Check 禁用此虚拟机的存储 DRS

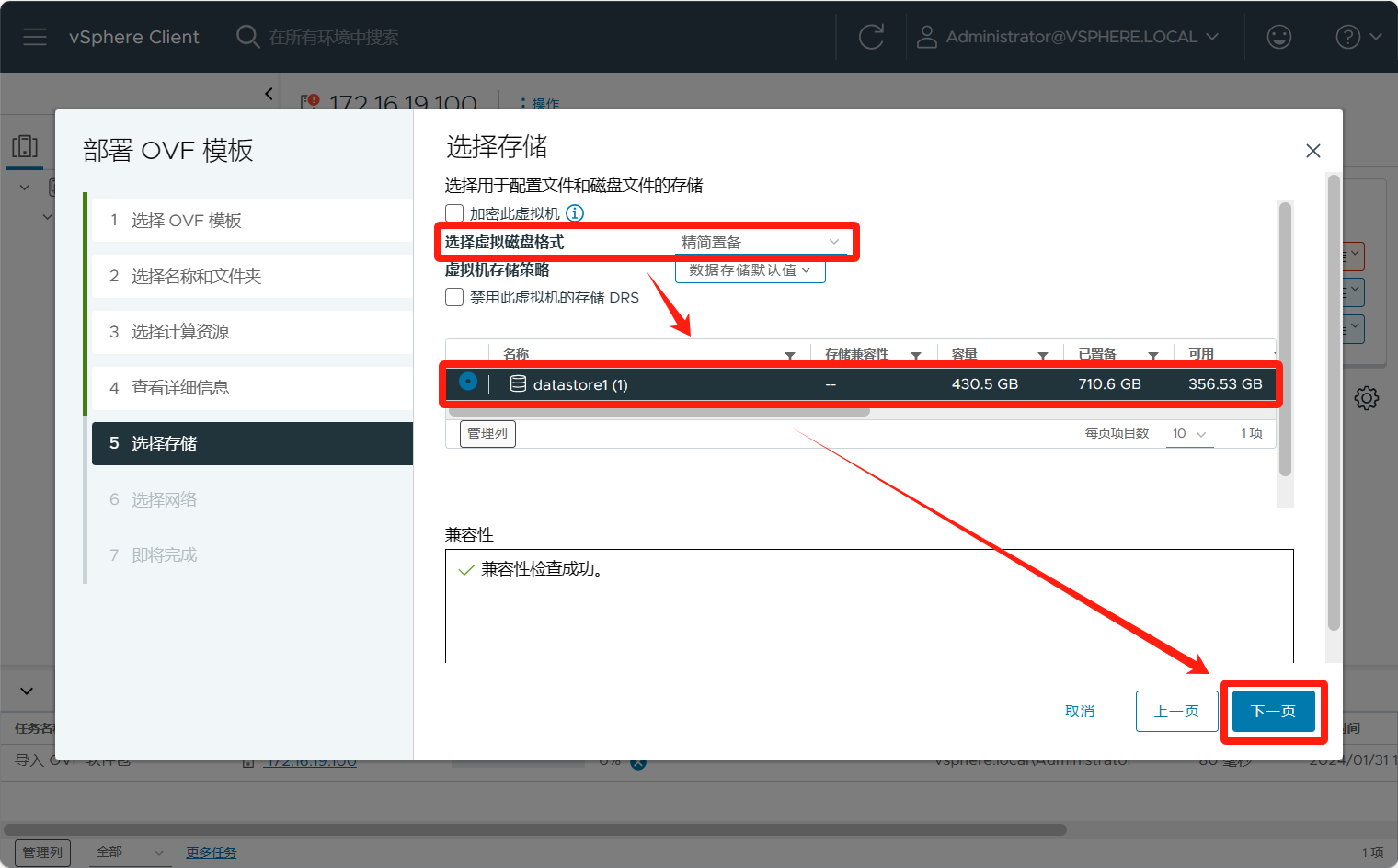(x=454, y=297)
